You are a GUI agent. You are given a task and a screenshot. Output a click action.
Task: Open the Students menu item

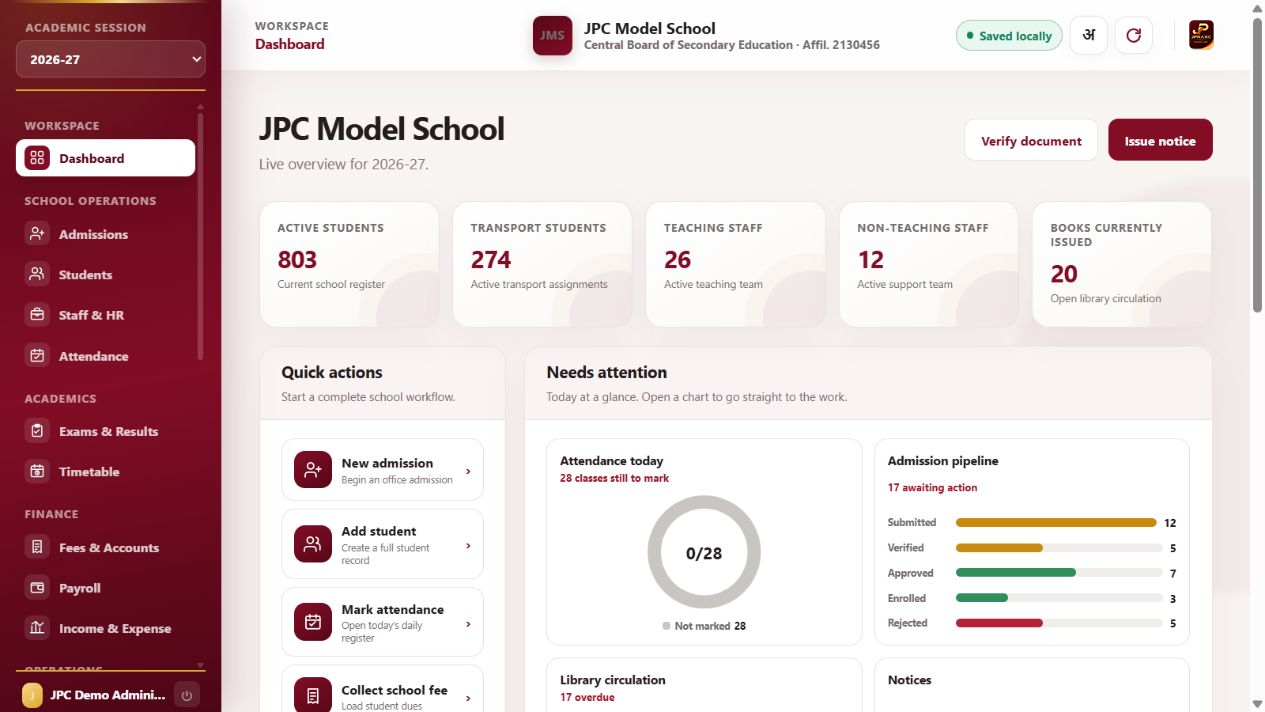pos(105,274)
